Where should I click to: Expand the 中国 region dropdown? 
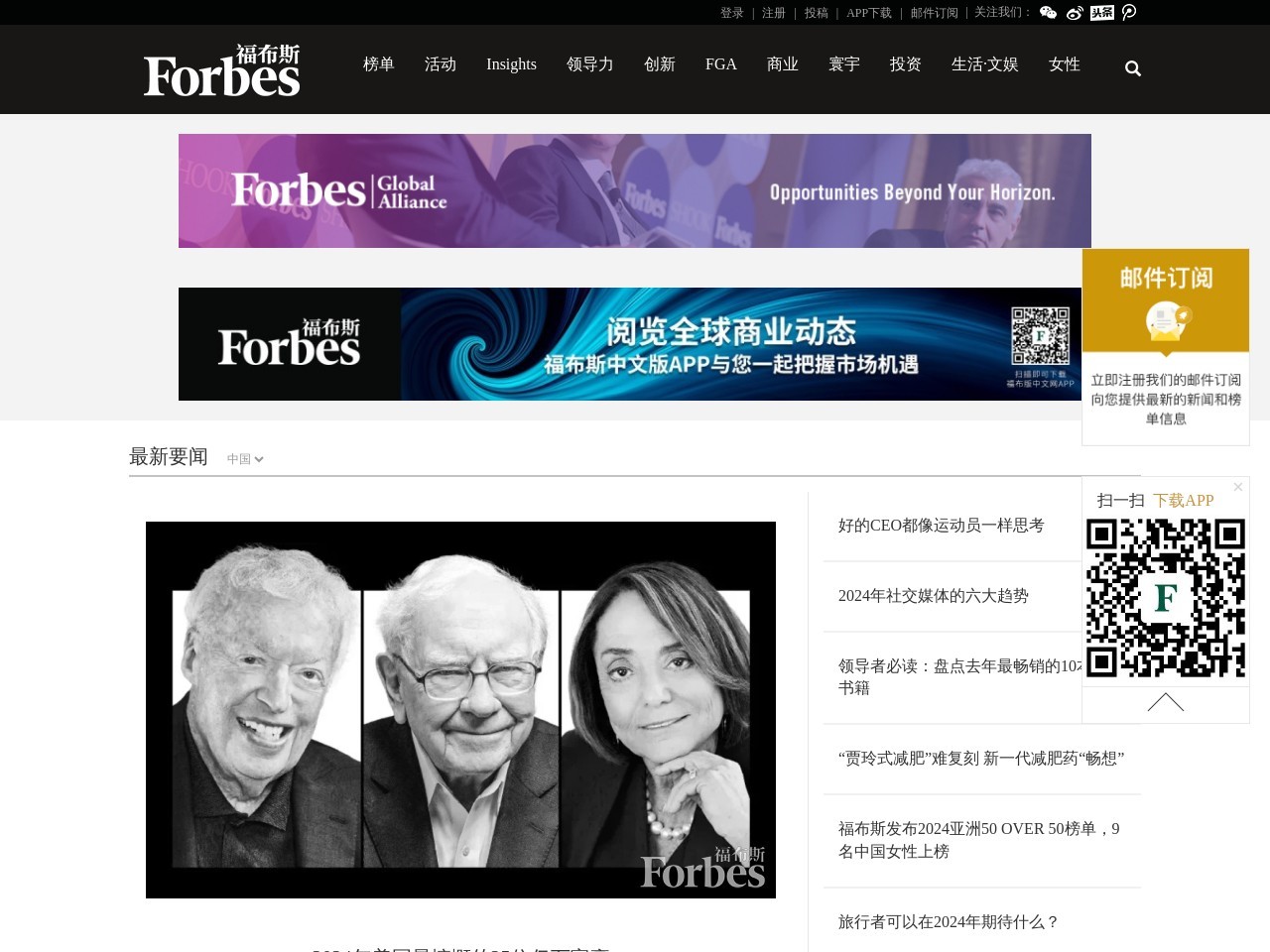(245, 459)
